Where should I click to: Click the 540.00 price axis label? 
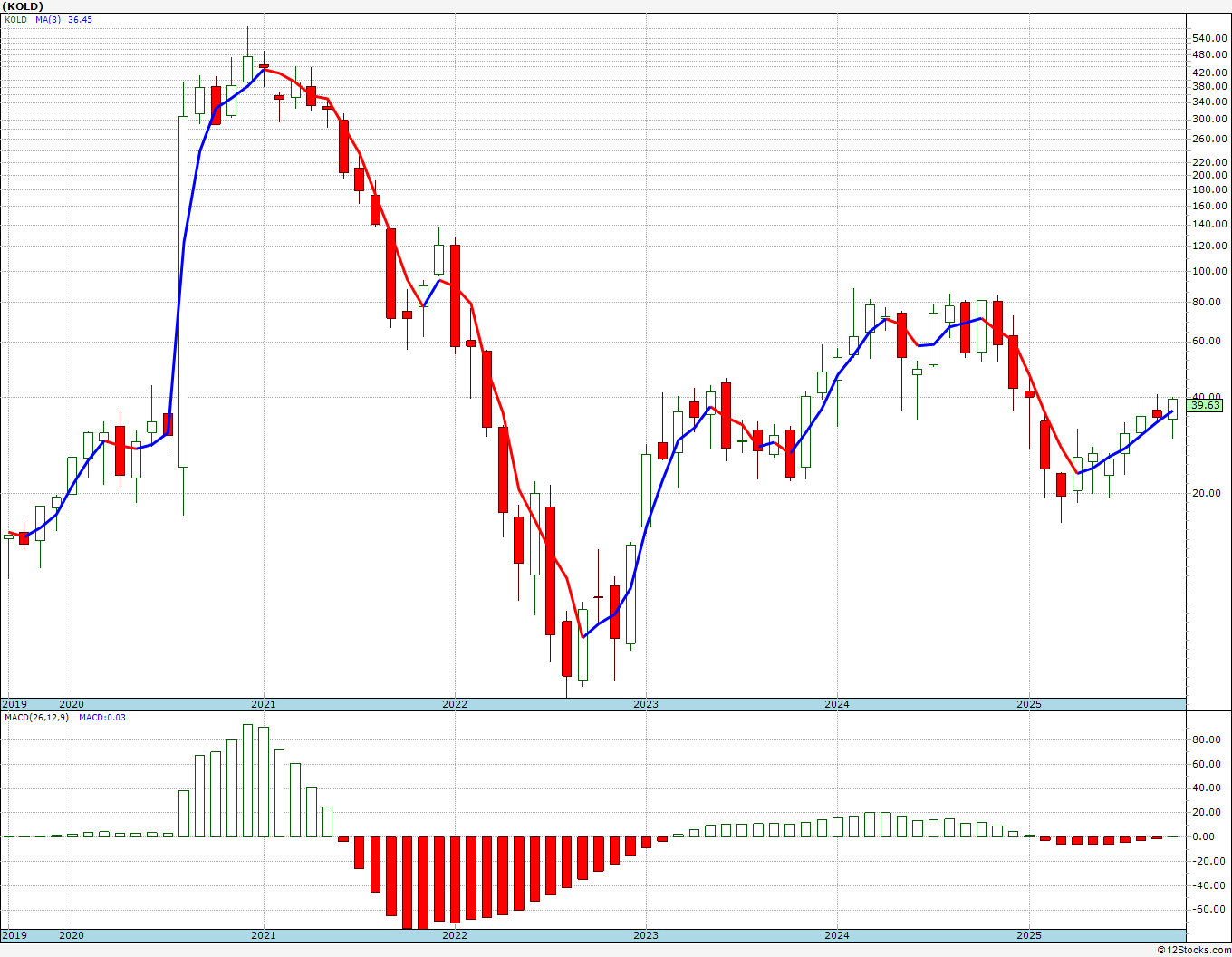(x=1211, y=38)
